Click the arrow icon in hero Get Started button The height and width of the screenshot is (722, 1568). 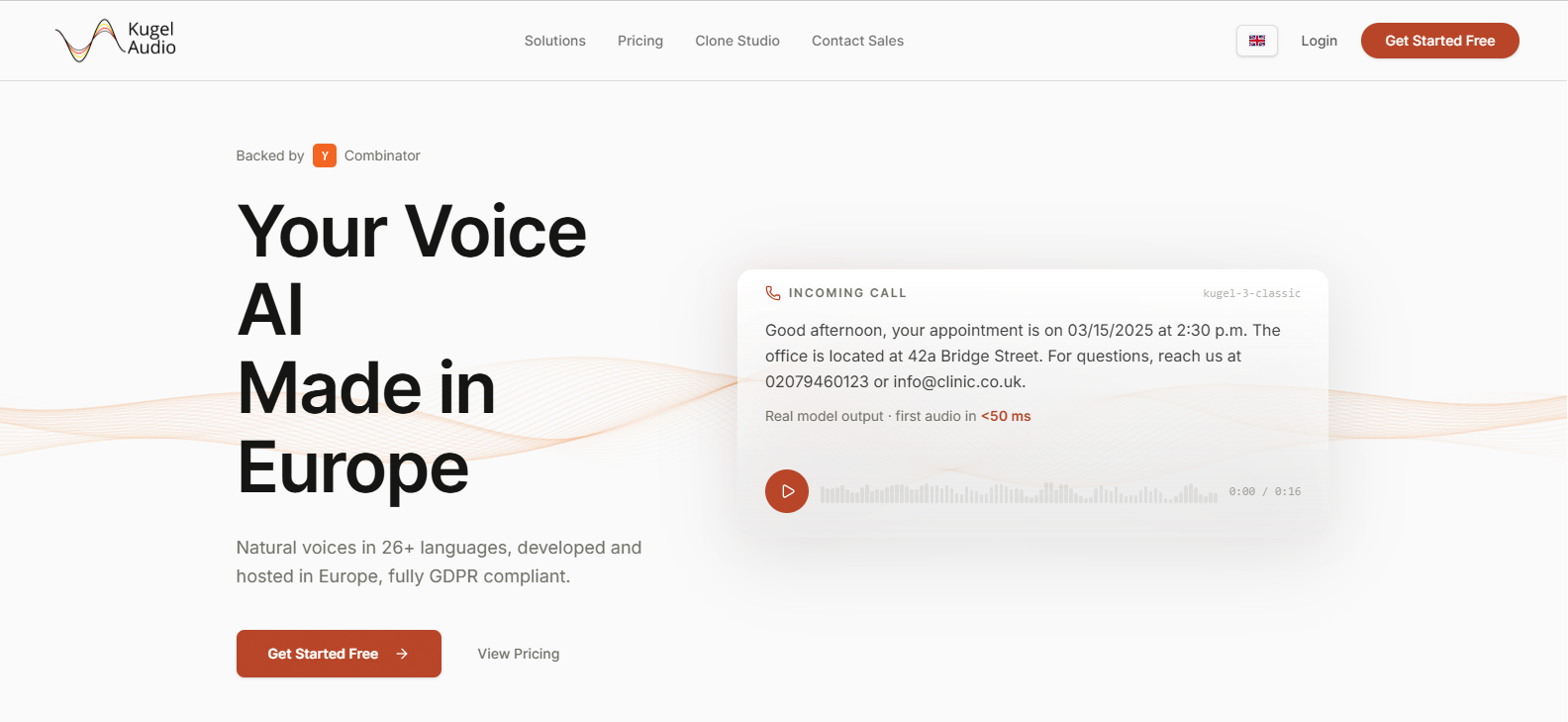402,654
